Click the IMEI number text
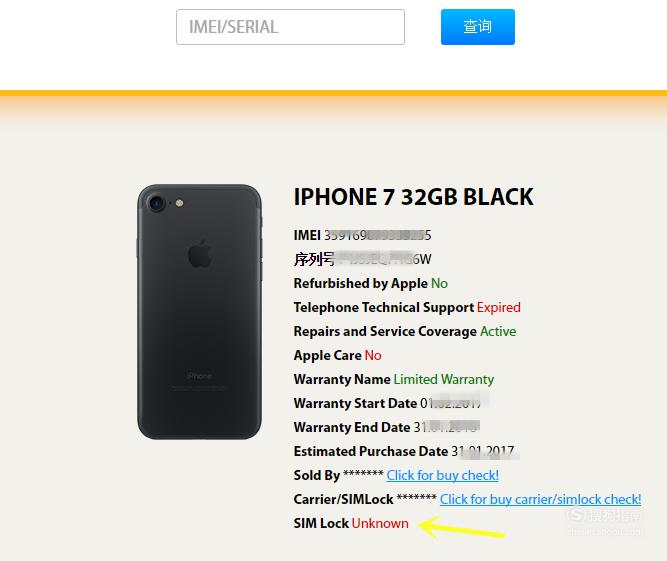Viewport: 667px width, 561px height. [x=378, y=235]
